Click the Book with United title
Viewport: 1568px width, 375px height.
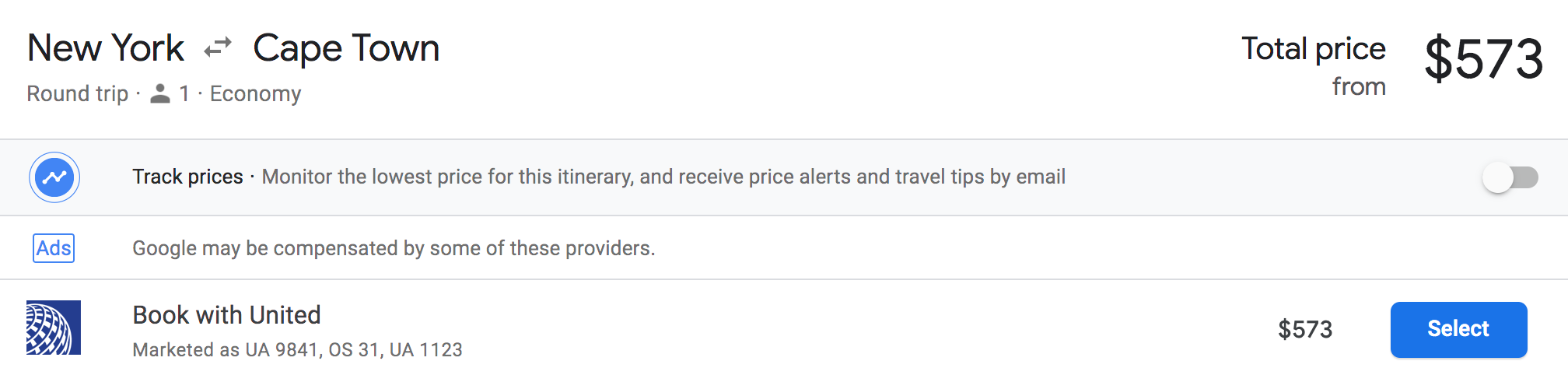(226, 315)
